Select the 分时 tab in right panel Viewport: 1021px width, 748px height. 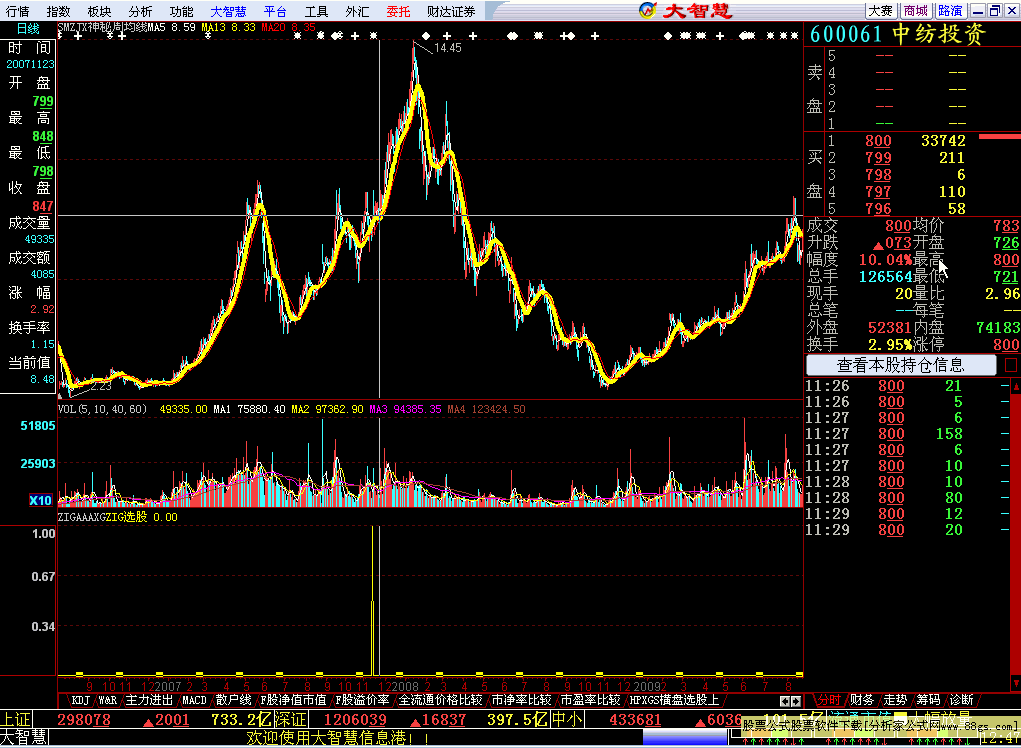coord(828,700)
